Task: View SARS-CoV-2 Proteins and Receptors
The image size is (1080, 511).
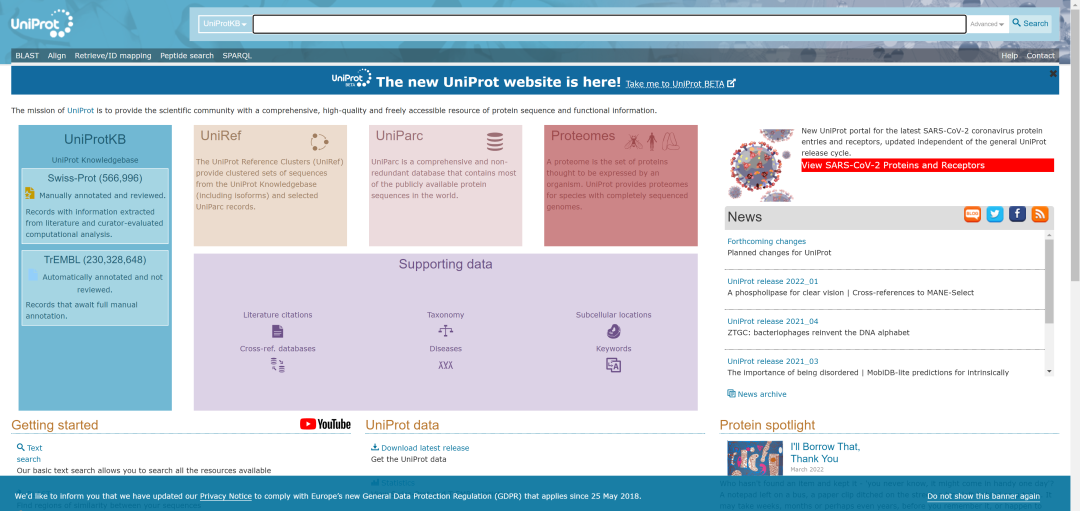Action: 927,165
